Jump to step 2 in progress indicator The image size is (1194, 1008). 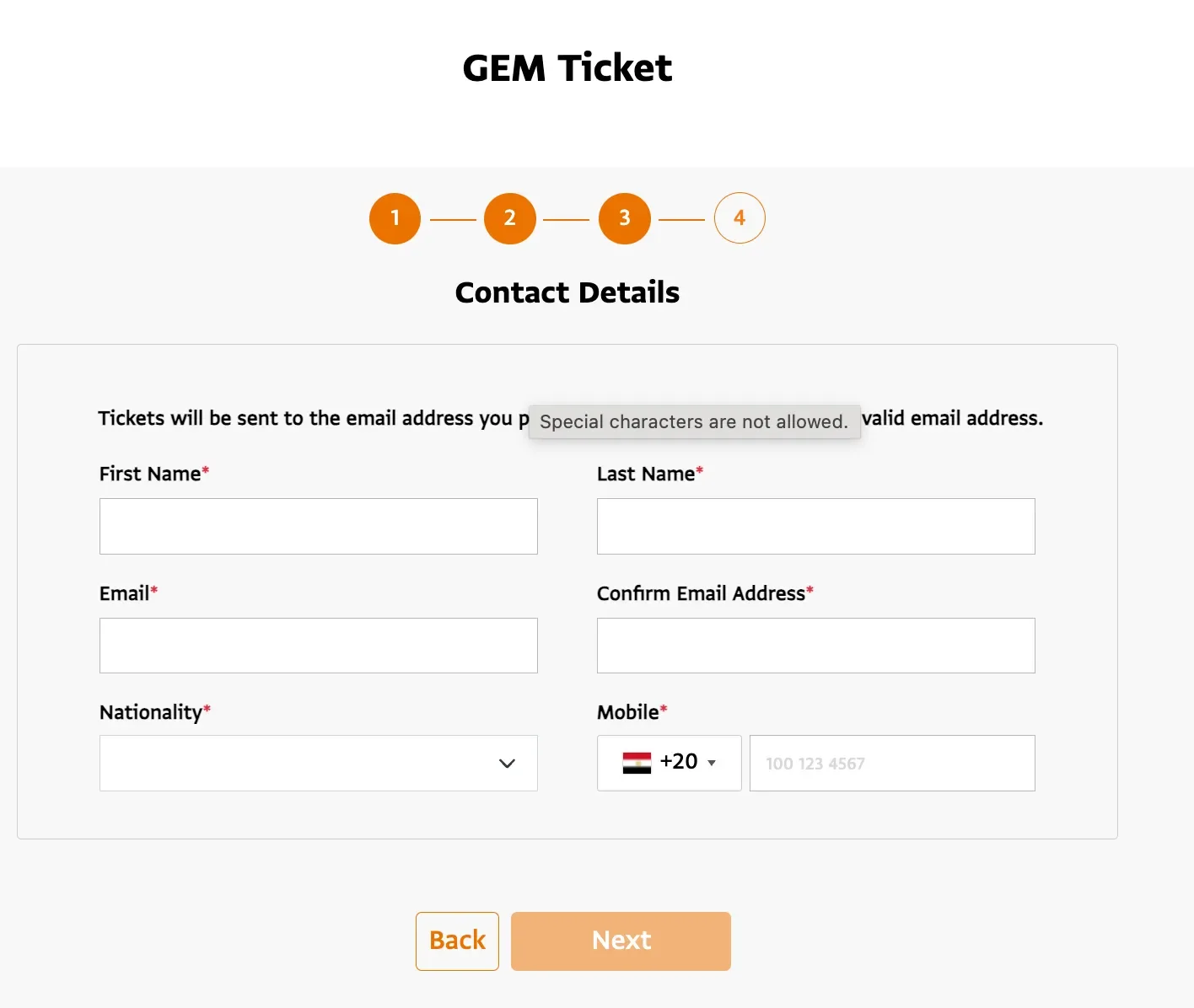[509, 218]
